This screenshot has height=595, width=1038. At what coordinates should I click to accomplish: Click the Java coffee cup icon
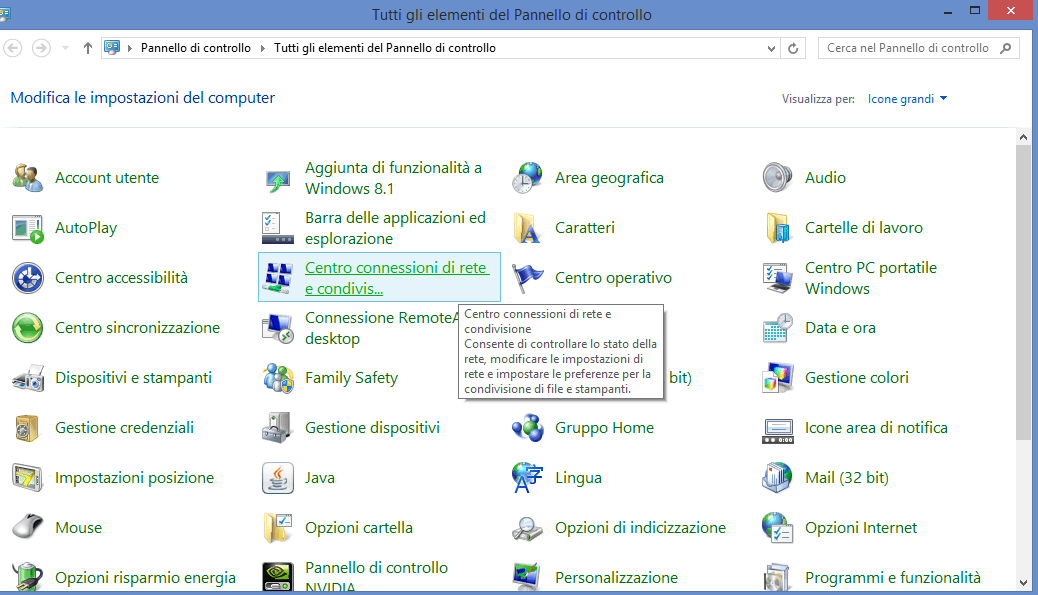[x=278, y=478]
